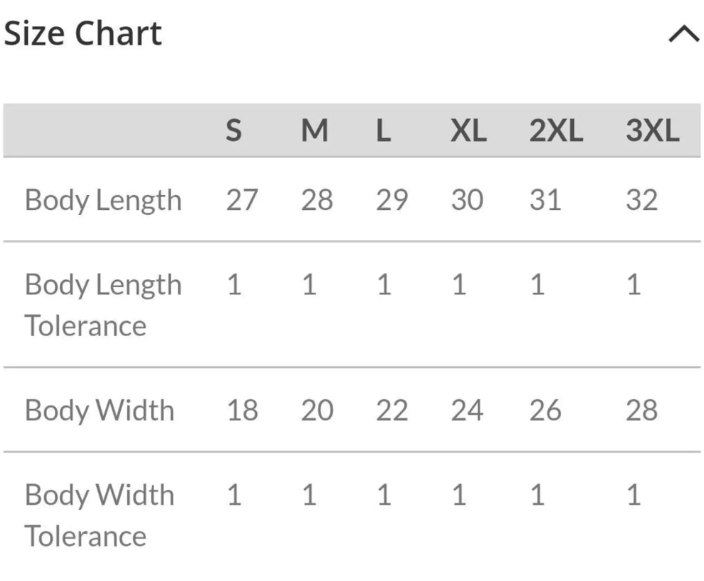
Task: Choose the XL size column header
Action: (x=467, y=131)
